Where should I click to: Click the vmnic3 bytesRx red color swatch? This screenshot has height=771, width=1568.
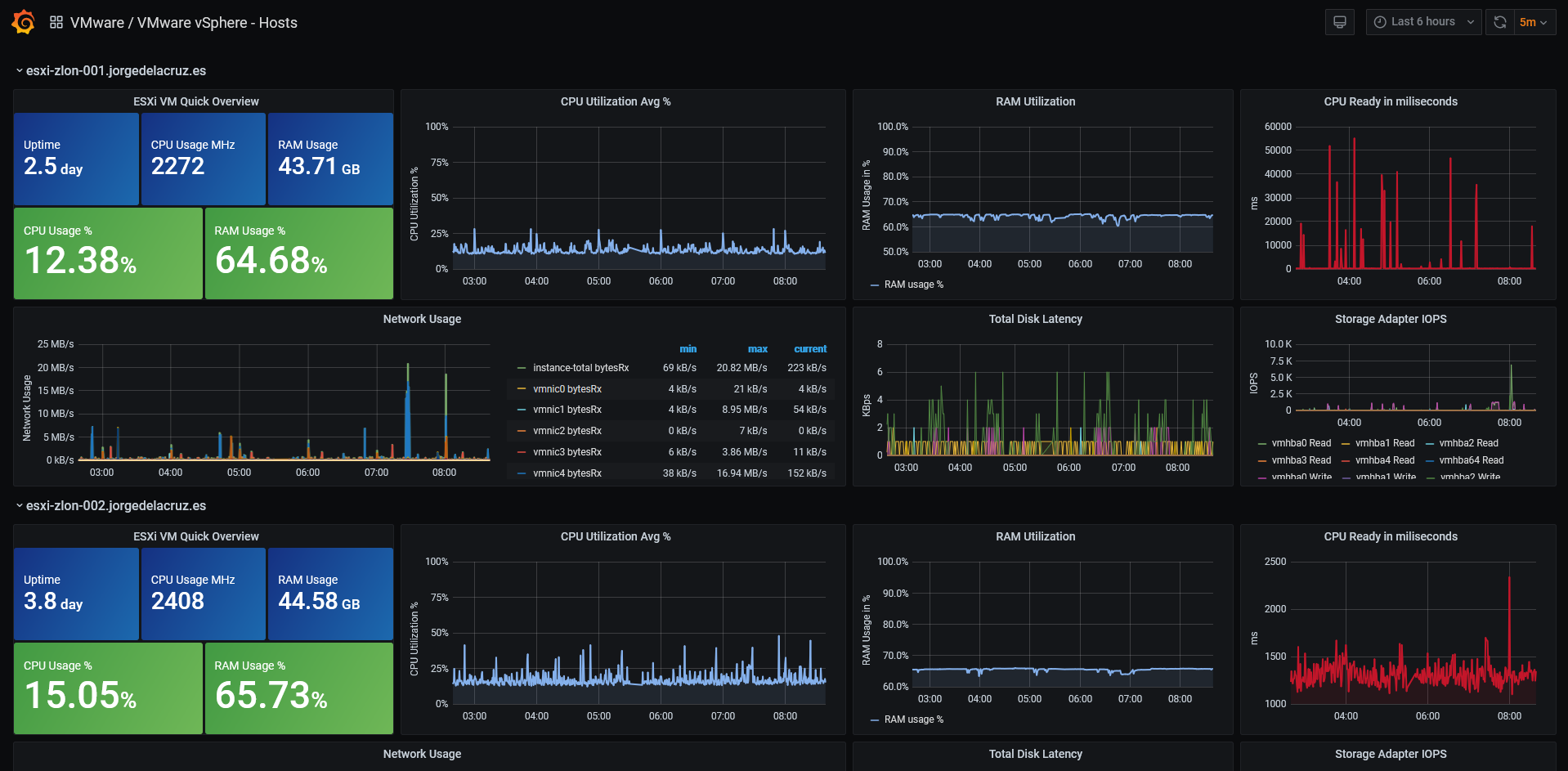coord(522,452)
